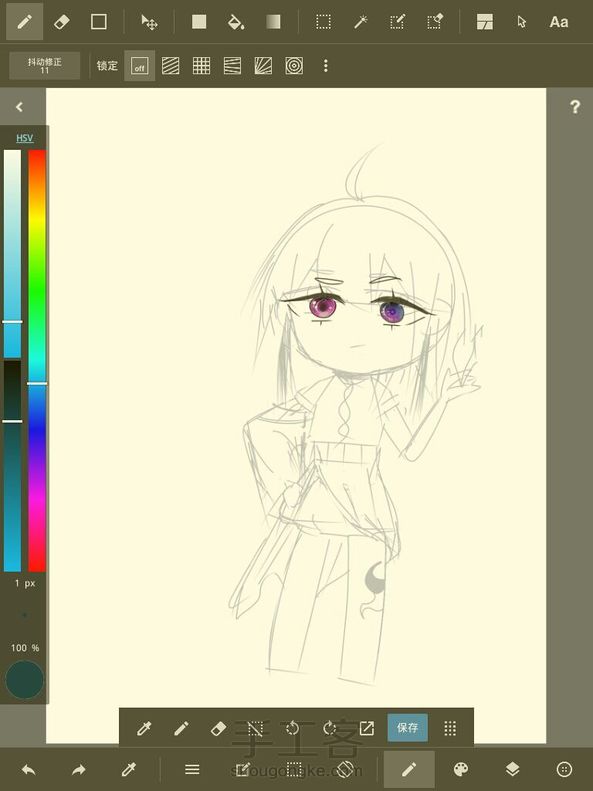Image resolution: width=593 pixels, height=791 pixels.
Task: Select the Eraser tool in top toolbar
Action: [61, 22]
